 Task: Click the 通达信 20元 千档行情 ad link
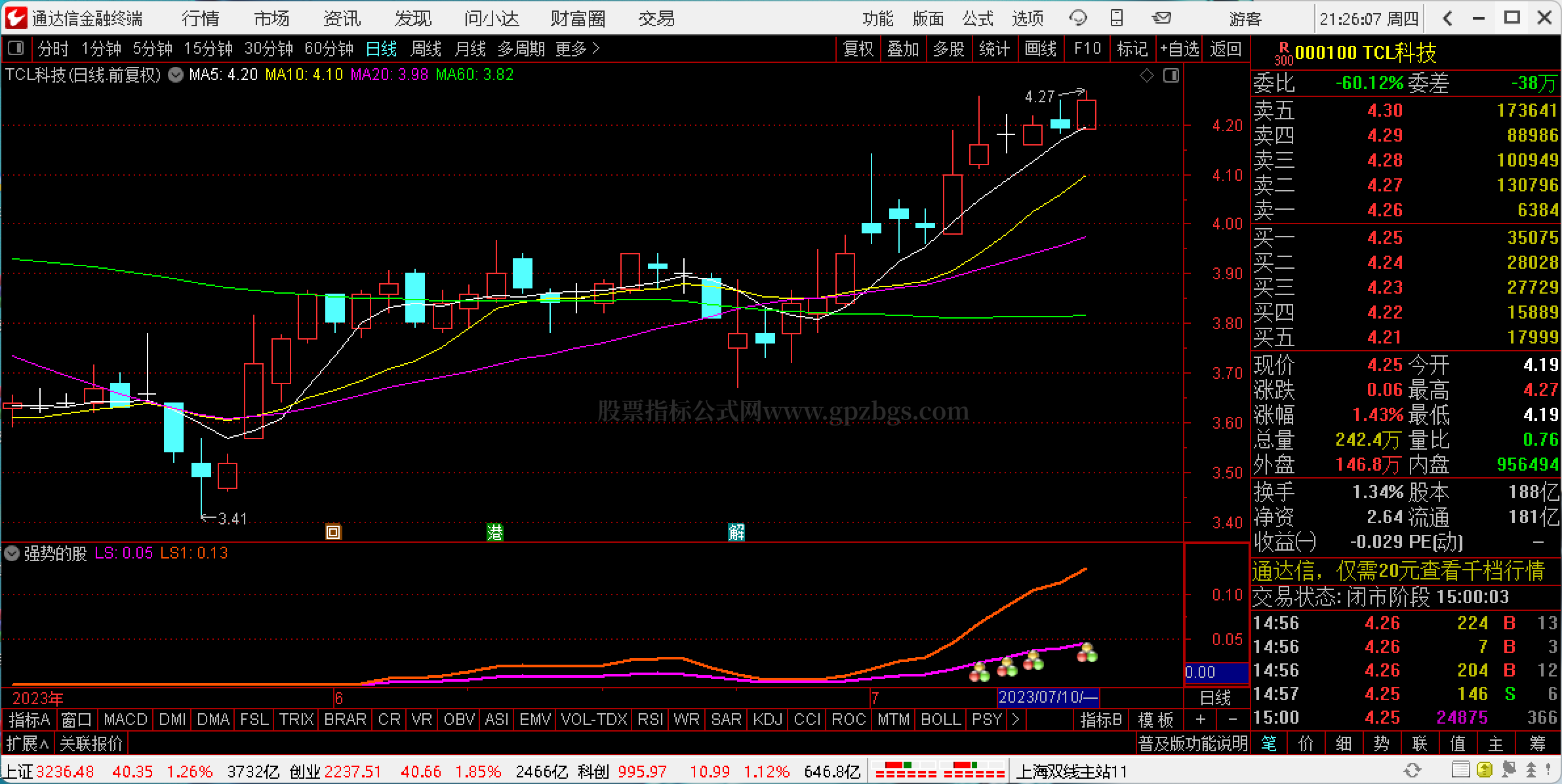point(1398,570)
